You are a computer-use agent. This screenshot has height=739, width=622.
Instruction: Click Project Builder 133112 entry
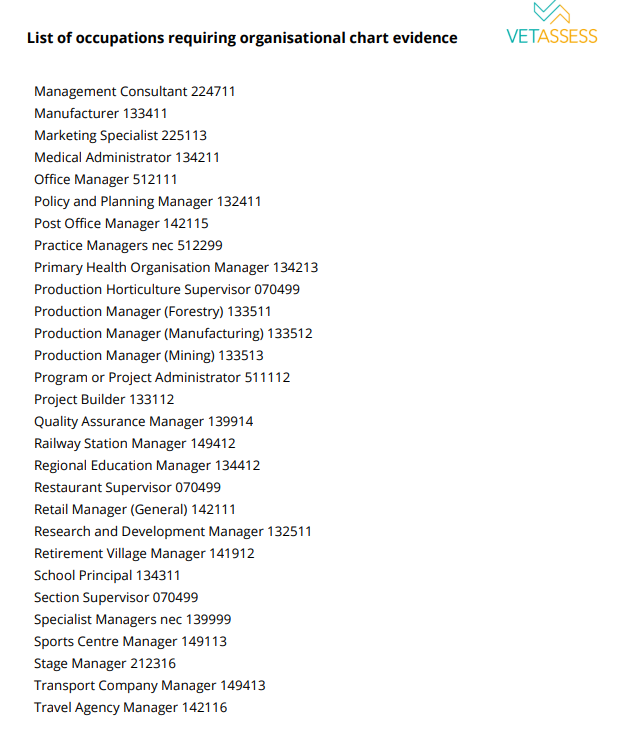click(104, 400)
